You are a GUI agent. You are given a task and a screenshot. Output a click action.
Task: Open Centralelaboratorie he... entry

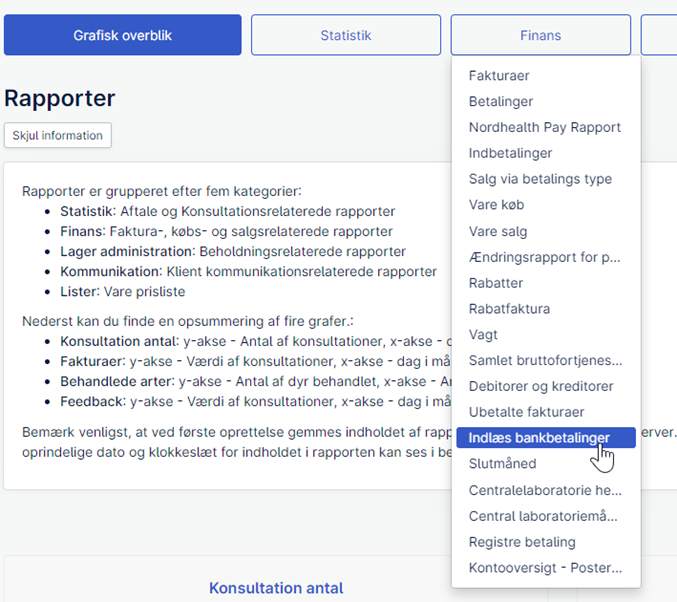(x=545, y=491)
